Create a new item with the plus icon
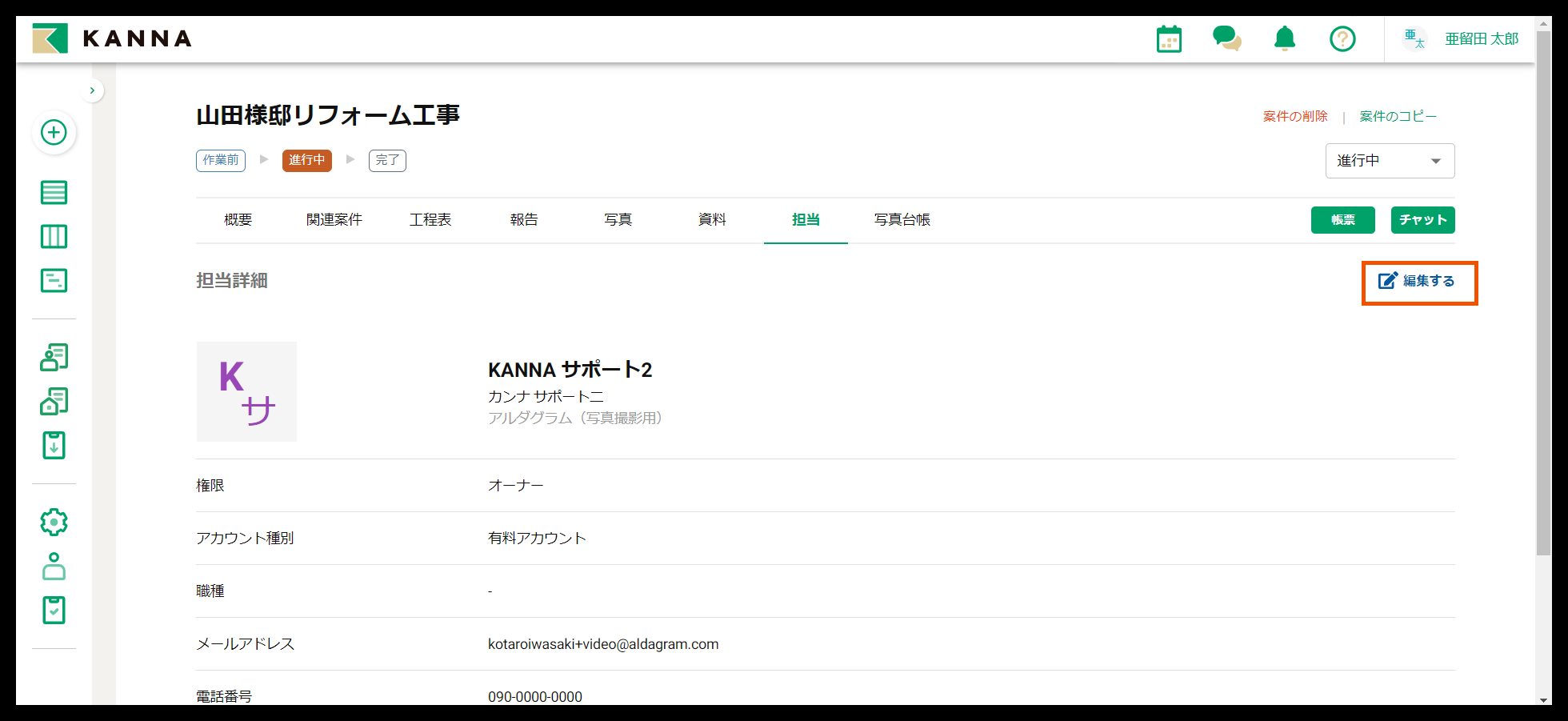 click(x=53, y=133)
